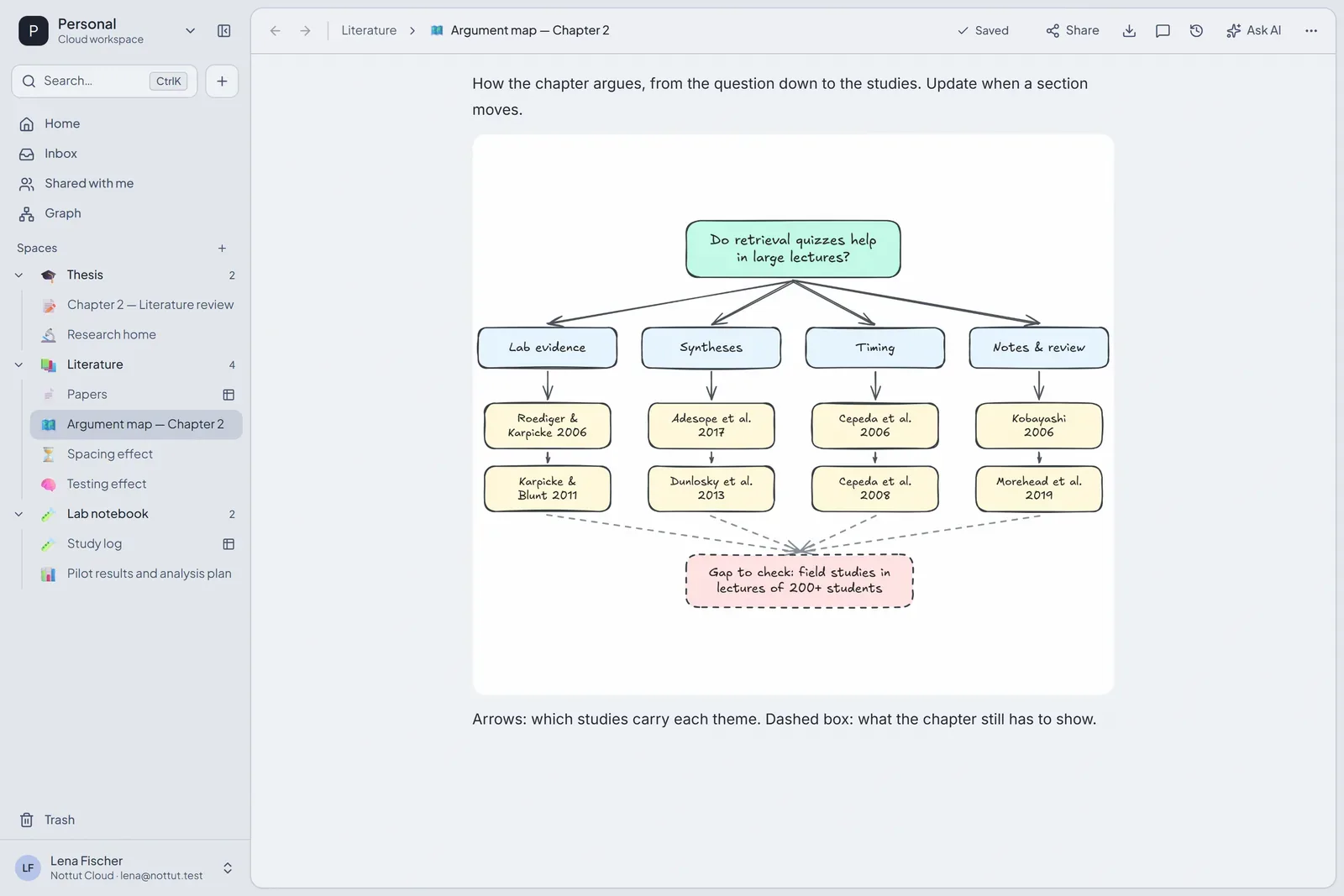Collapse the sidebar panel icon
The image size is (1344, 896).
(224, 31)
